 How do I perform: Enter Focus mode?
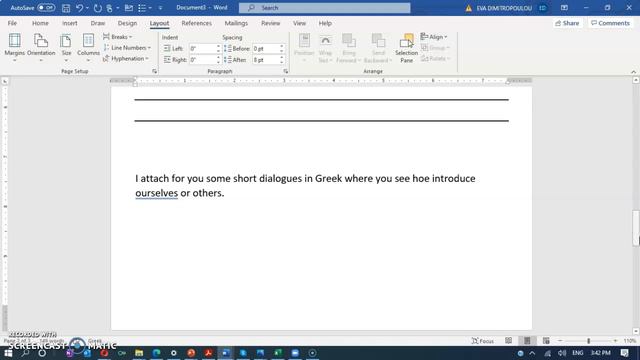click(x=483, y=340)
